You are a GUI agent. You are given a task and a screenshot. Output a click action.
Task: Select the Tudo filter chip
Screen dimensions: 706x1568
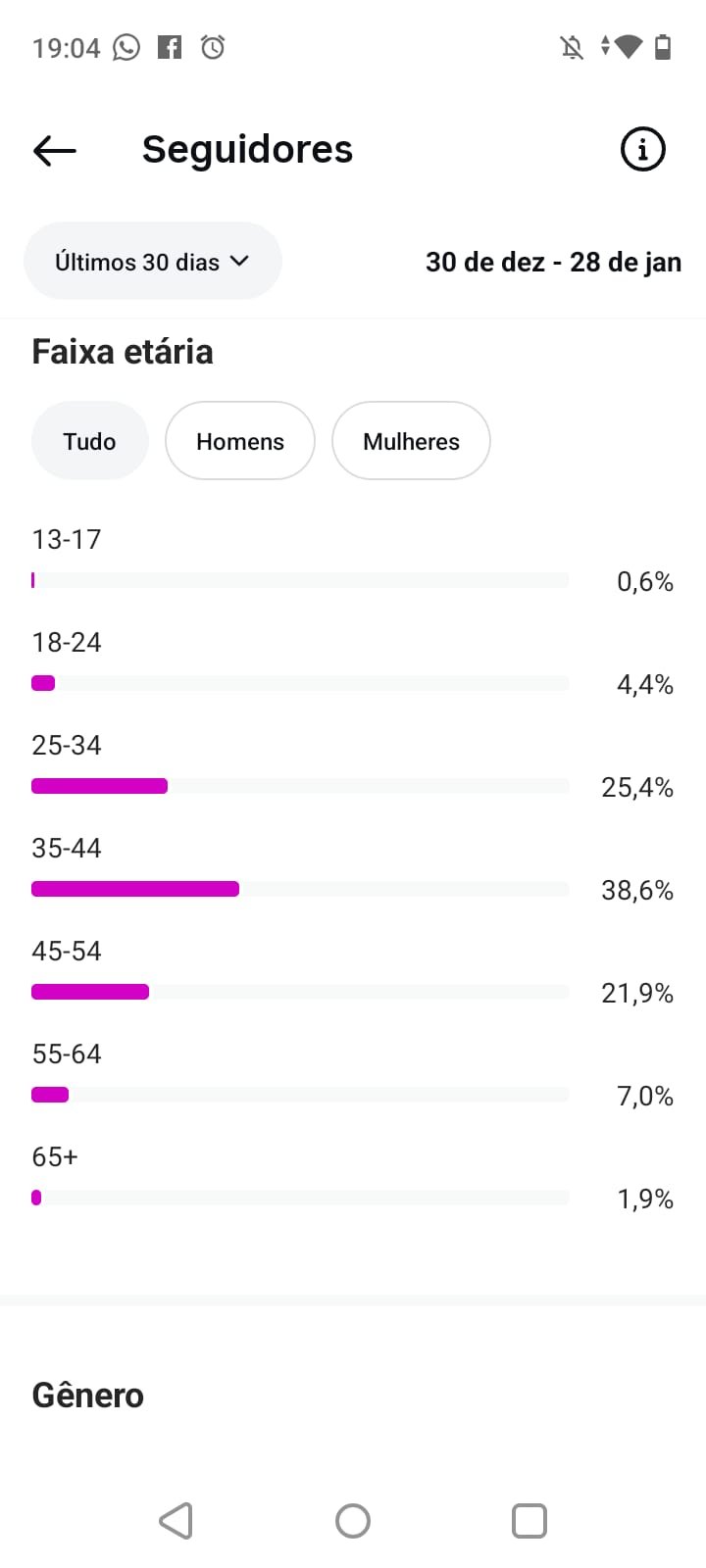pyautogui.click(x=89, y=441)
